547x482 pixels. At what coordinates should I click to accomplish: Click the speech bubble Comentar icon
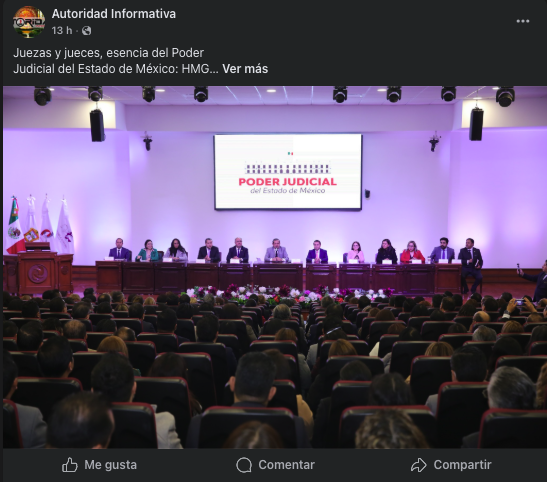coord(244,465)
